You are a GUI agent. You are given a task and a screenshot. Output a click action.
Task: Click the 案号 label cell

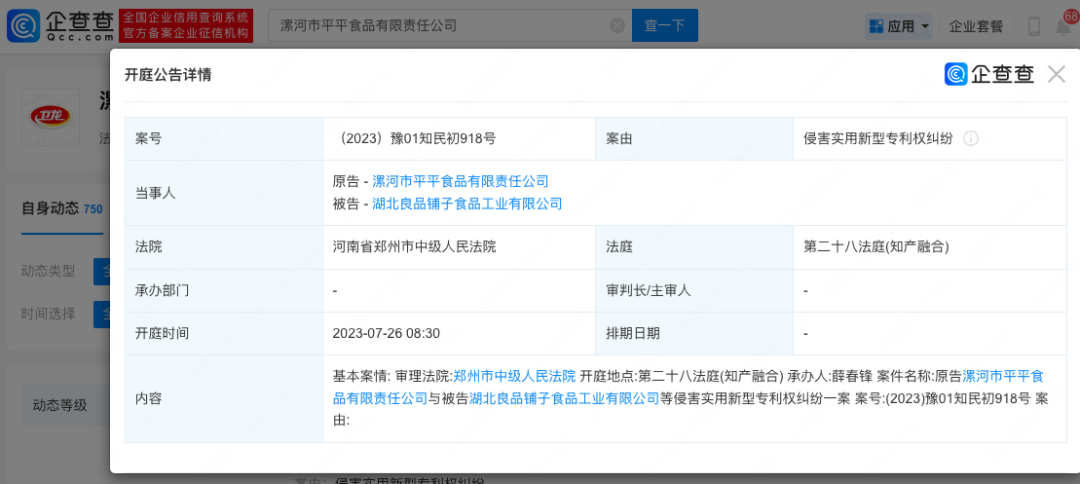[224, 138]
